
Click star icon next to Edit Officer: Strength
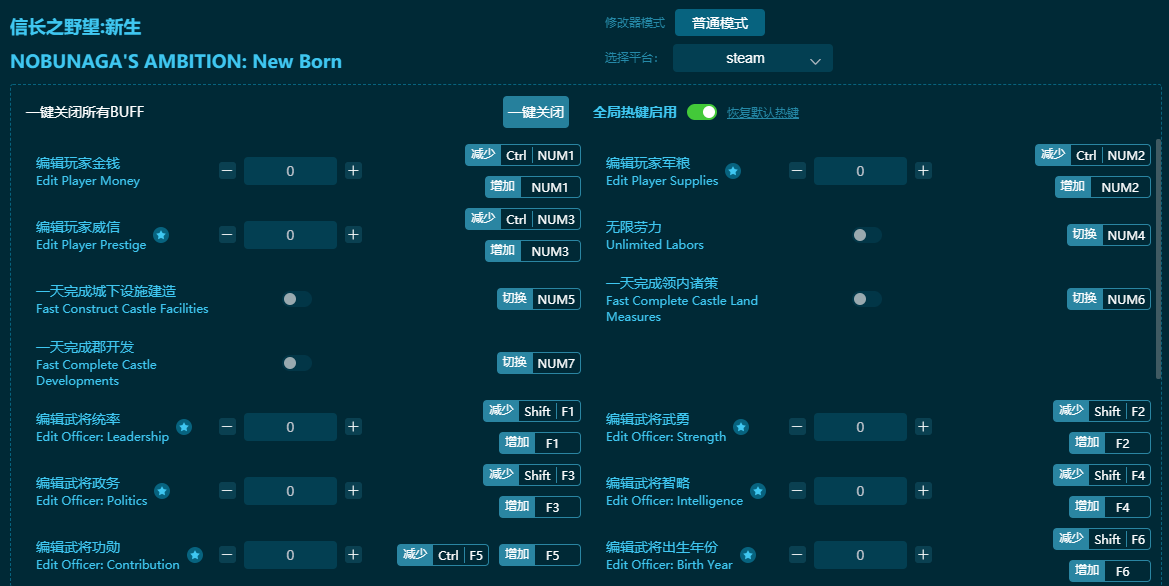[x=741, y=427]
